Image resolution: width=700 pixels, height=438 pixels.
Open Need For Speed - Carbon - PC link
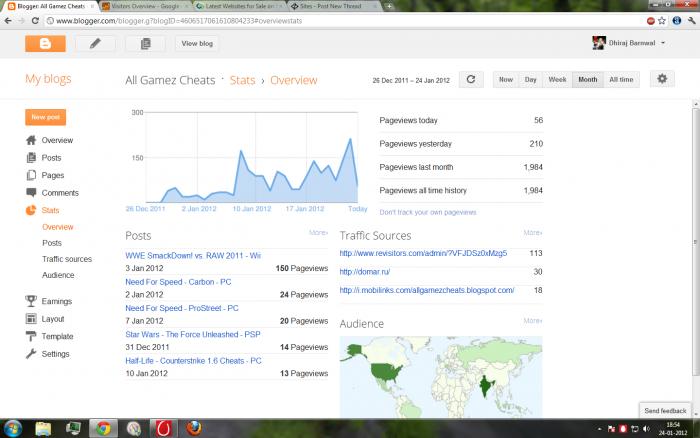178,282
